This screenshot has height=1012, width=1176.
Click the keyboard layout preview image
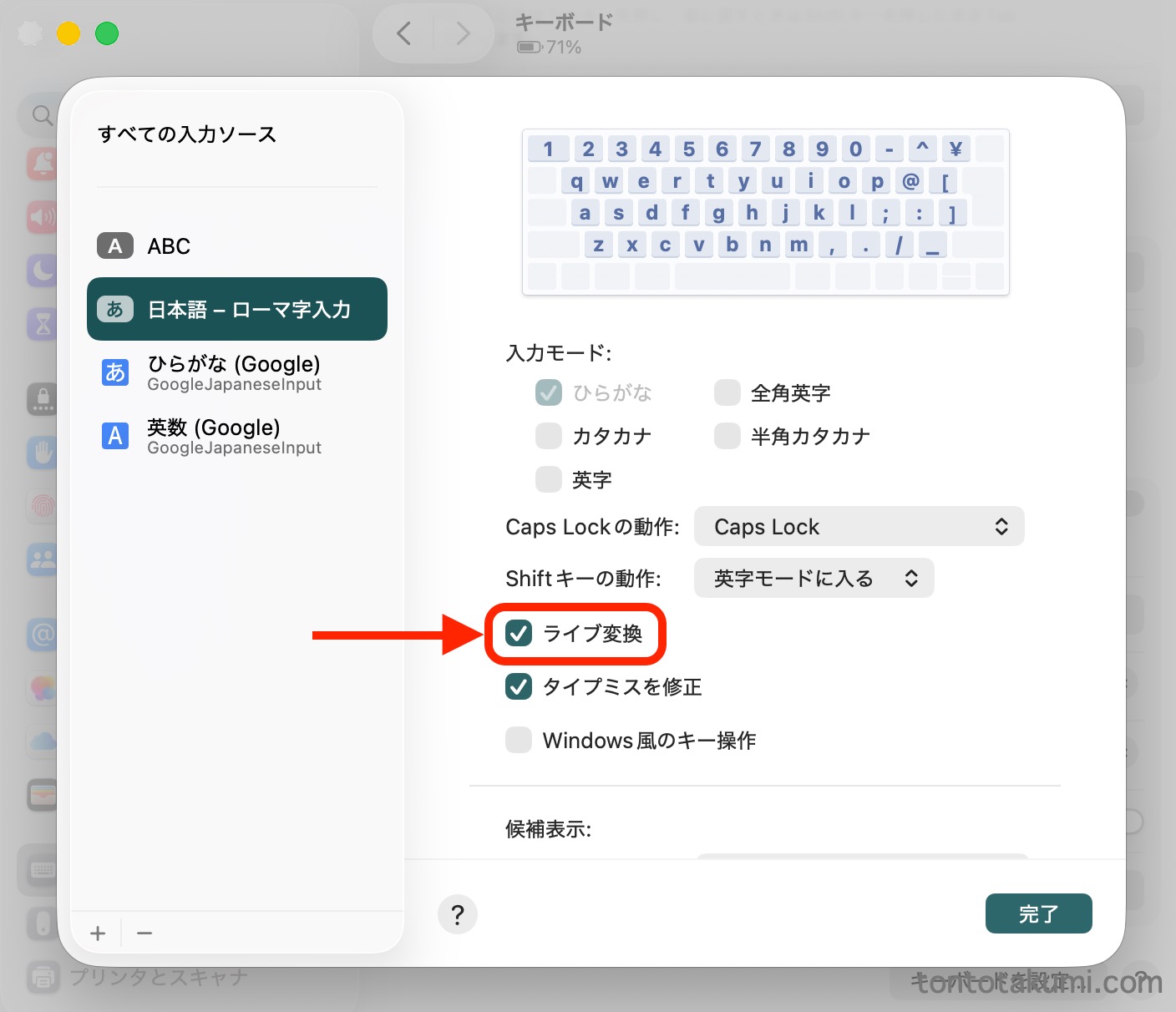click(765, 212)
